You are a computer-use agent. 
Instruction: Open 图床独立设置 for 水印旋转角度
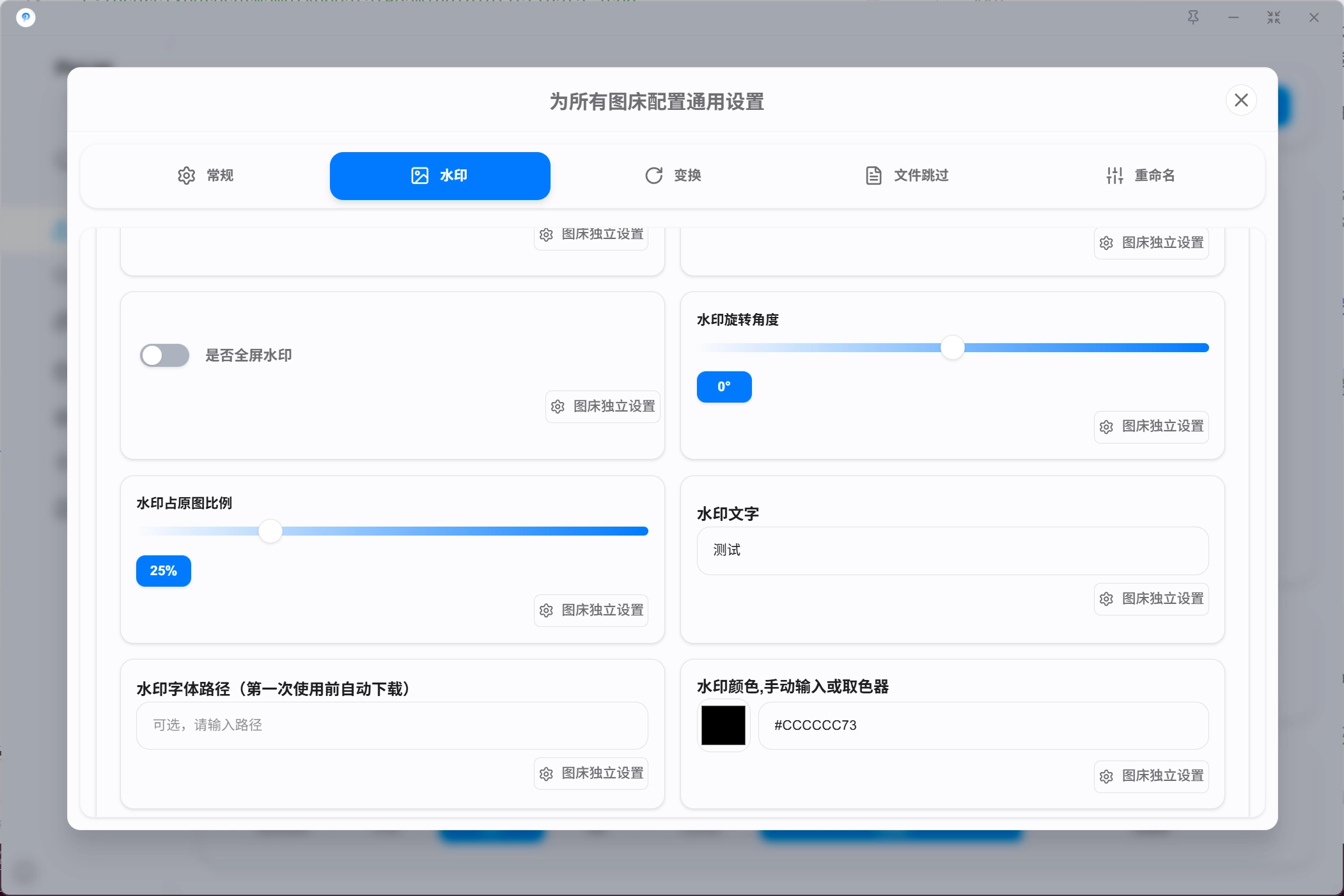1151,426
